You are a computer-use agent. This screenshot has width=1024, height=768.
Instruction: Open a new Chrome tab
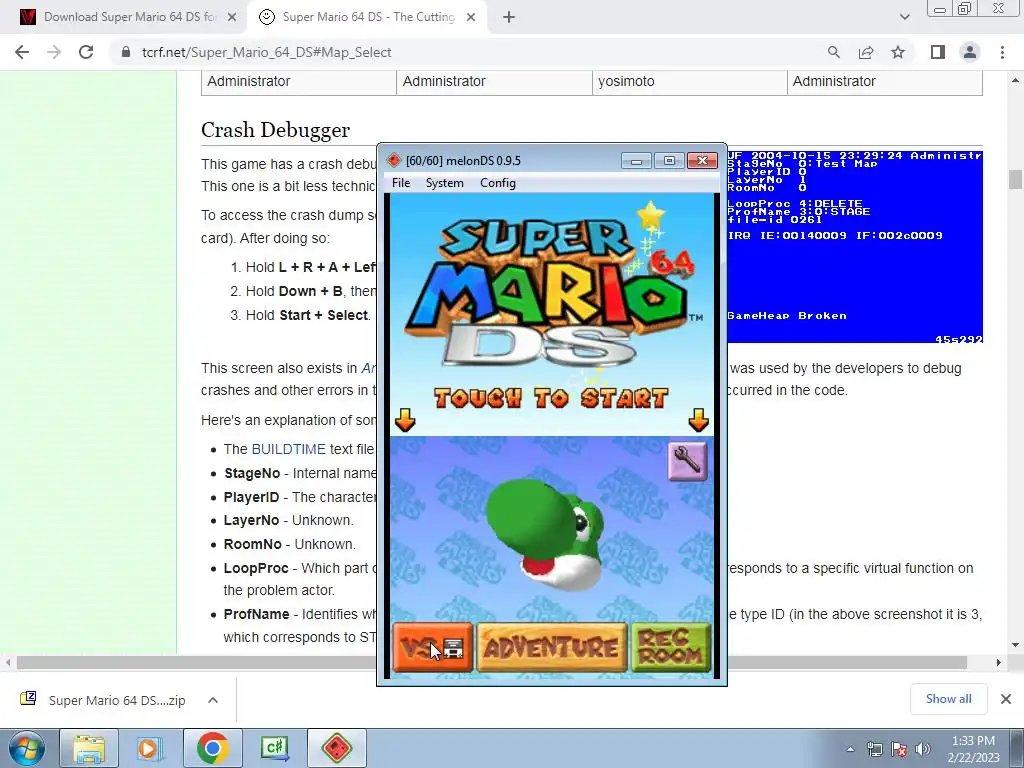click(509, 17)
